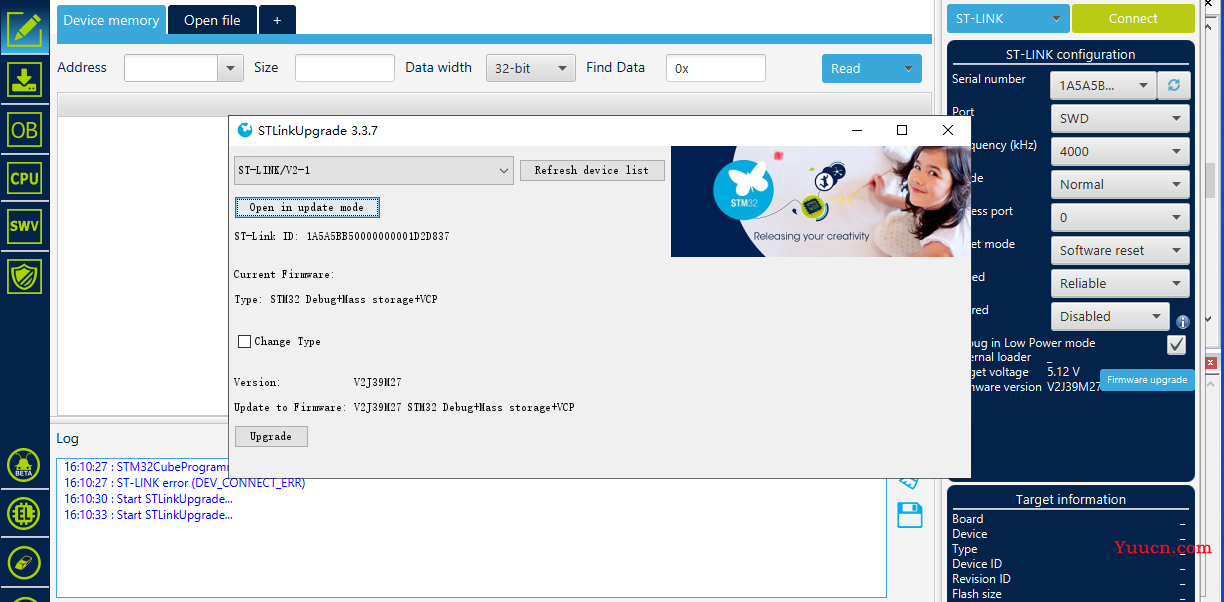Click the 16:10:30 Start STLinkUpgrade log line
Image resolution: width=1224 pixels, height=602 pixels.
coord(148,499)
